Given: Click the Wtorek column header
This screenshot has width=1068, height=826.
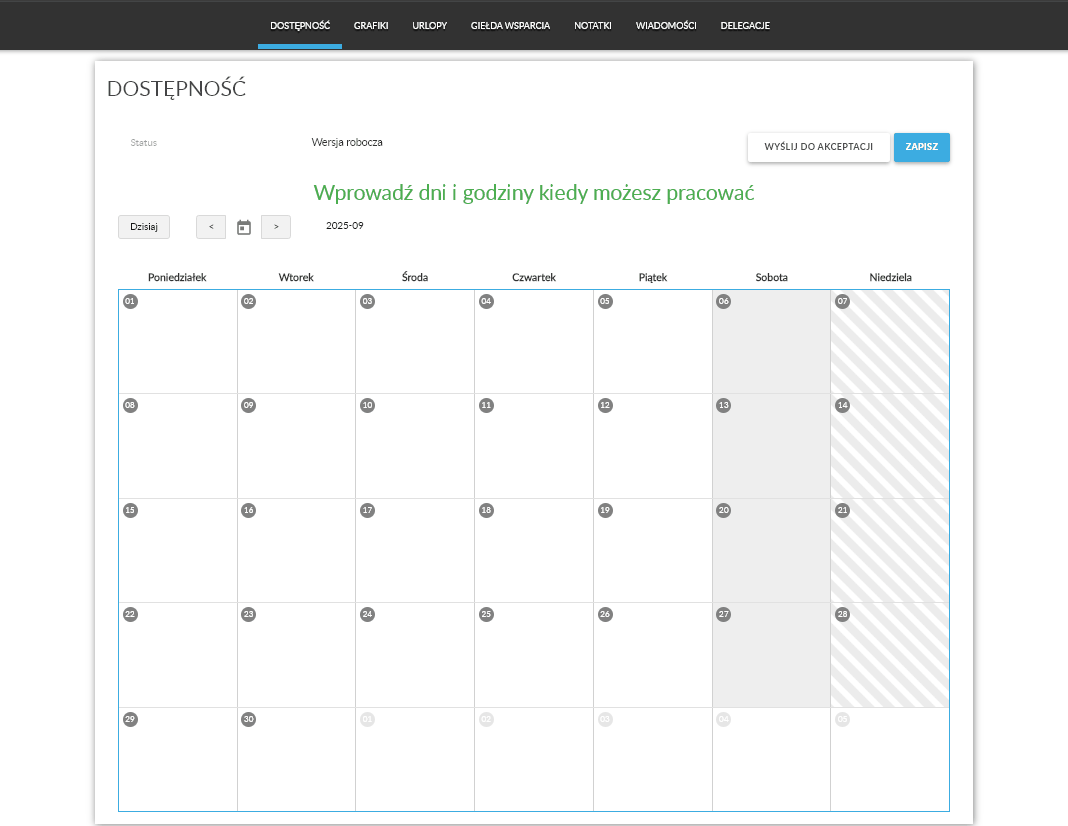Looking at the screenshot, I should 296,277.
